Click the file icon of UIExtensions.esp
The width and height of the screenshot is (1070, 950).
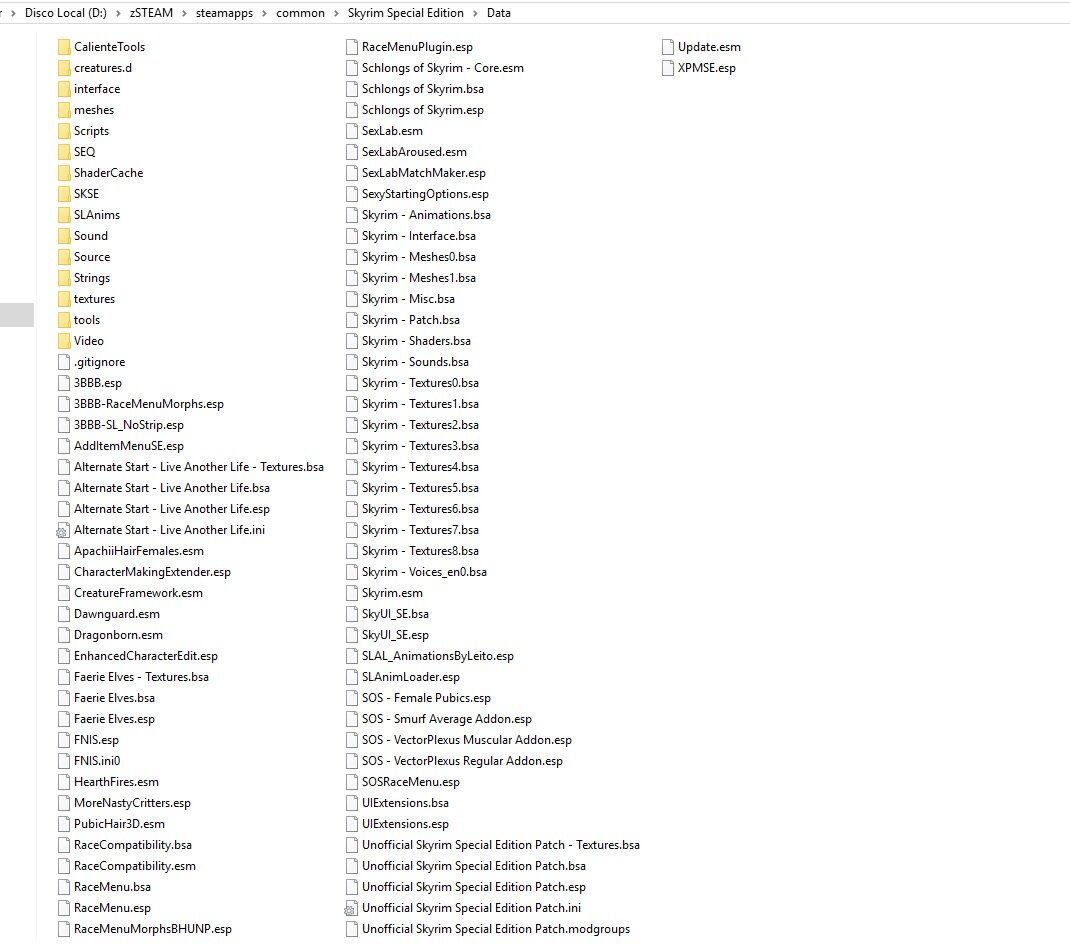click(352, 824)
